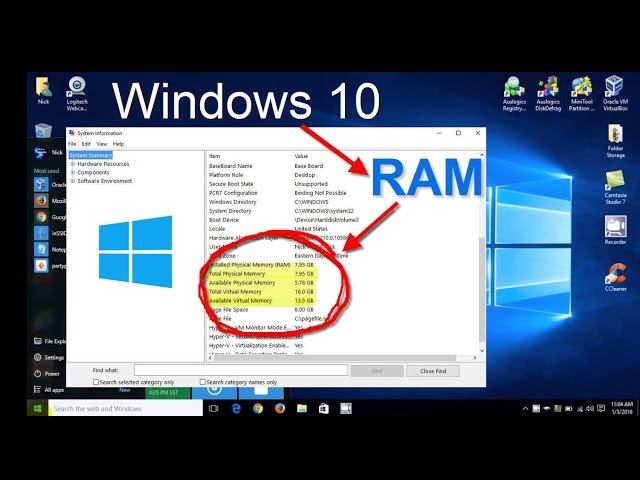Open the Nick user folder desktop icon
This screenshot has height=480, width=640.
pyautogui.click(x=43, y=91)
